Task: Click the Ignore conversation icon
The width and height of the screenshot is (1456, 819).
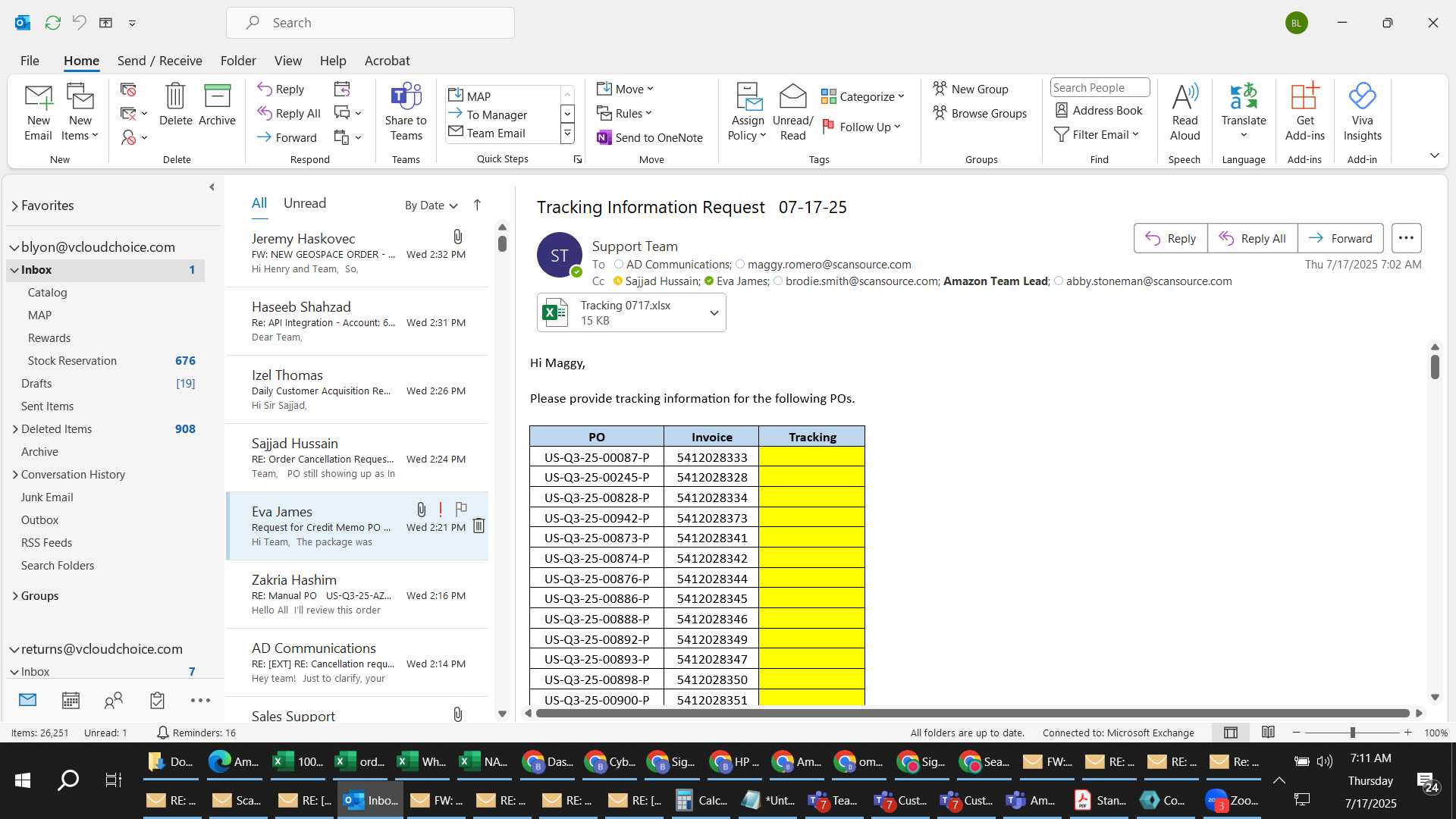Action: point(128,89)
